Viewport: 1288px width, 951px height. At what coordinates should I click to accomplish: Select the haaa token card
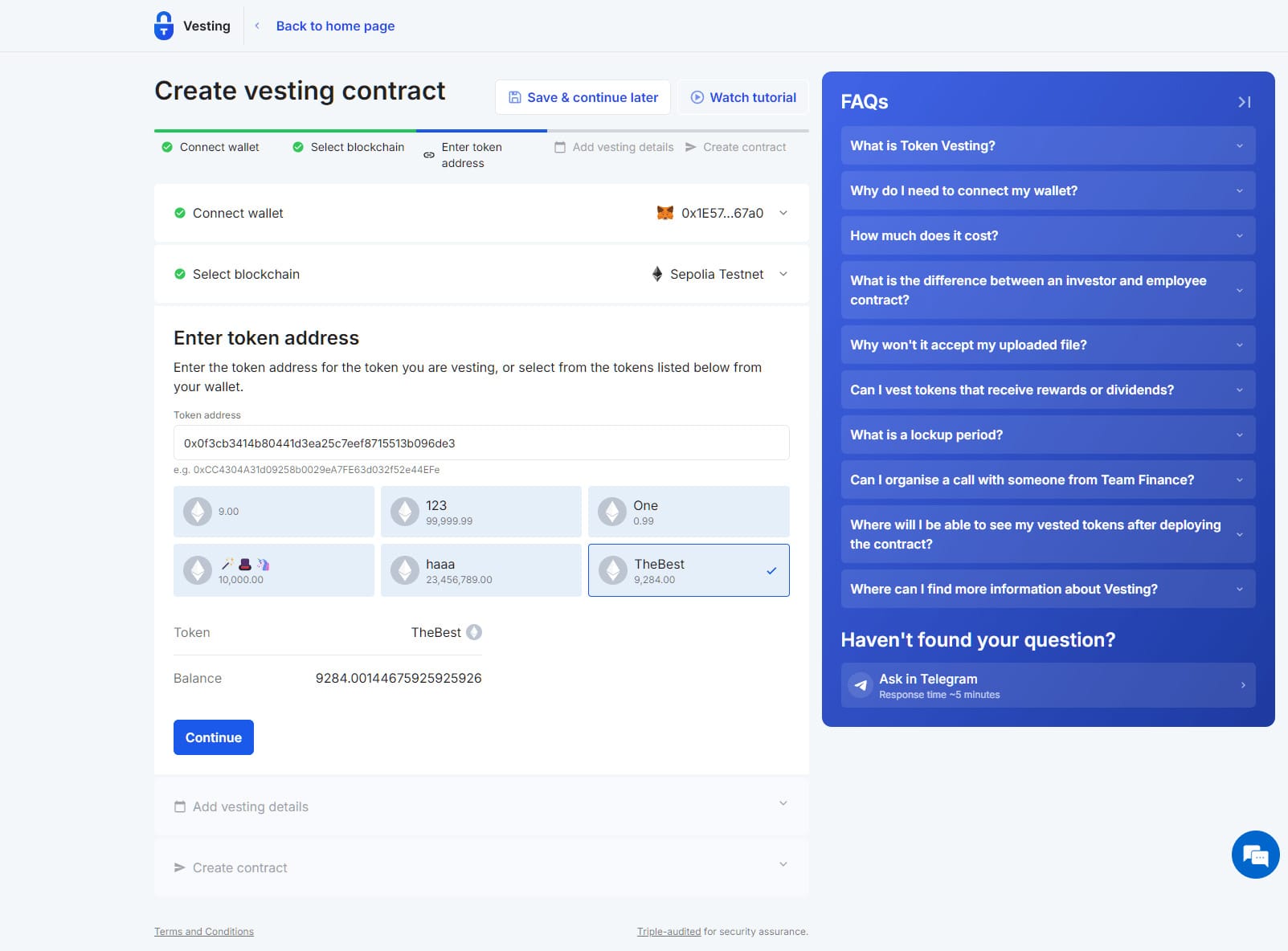[x=480, y=570]
